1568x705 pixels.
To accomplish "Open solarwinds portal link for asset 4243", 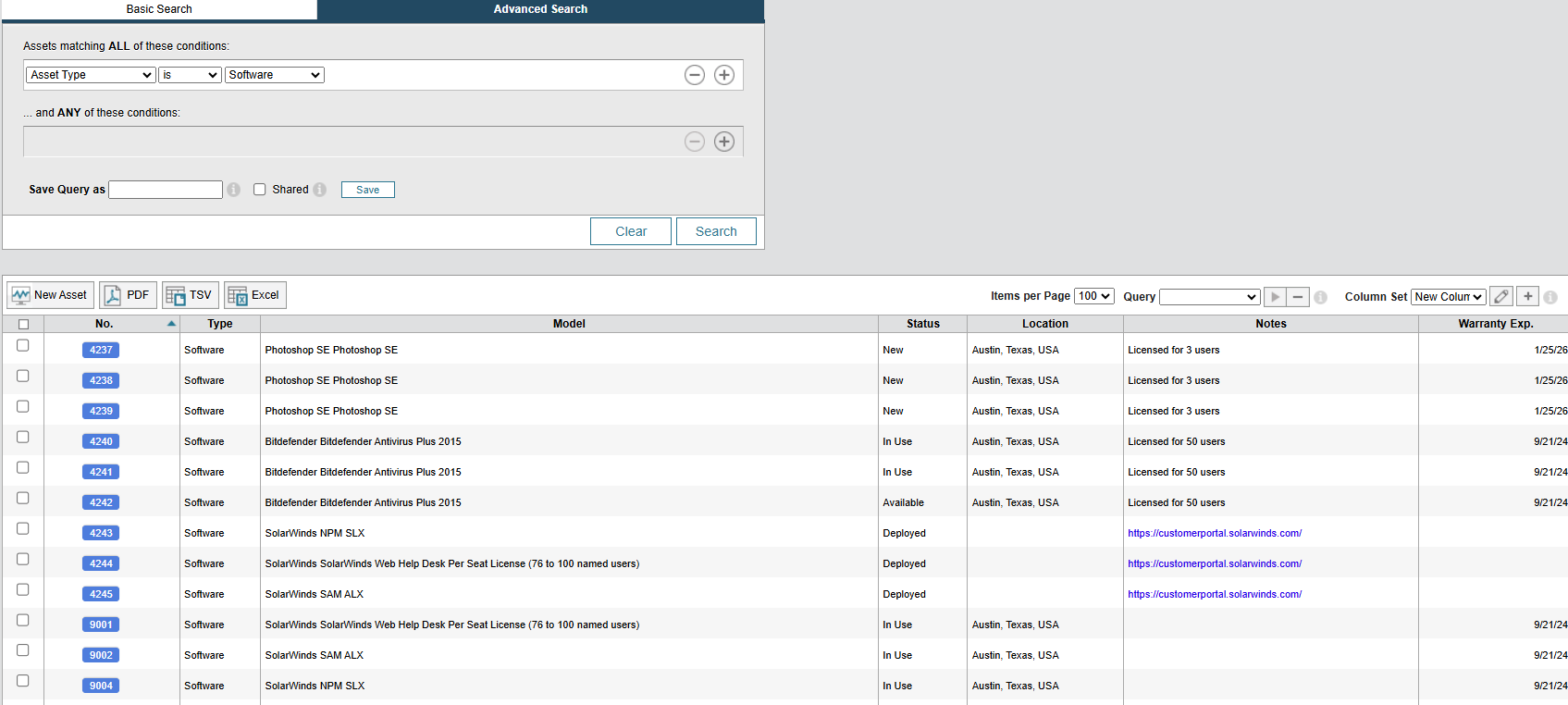I will 1215,533.
